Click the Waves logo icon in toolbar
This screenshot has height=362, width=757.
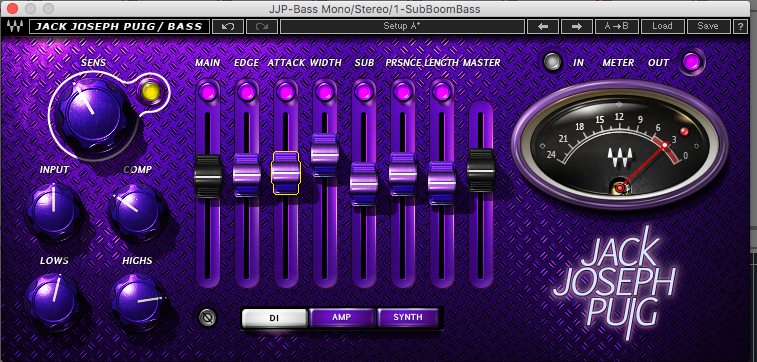point(14,26)
